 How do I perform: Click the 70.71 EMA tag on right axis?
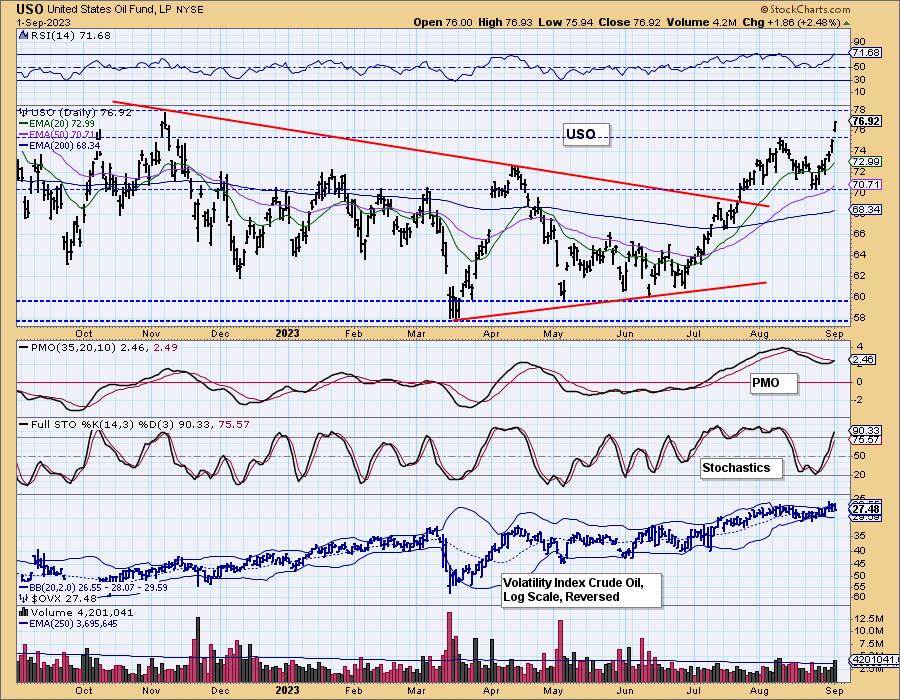(866, 185)
